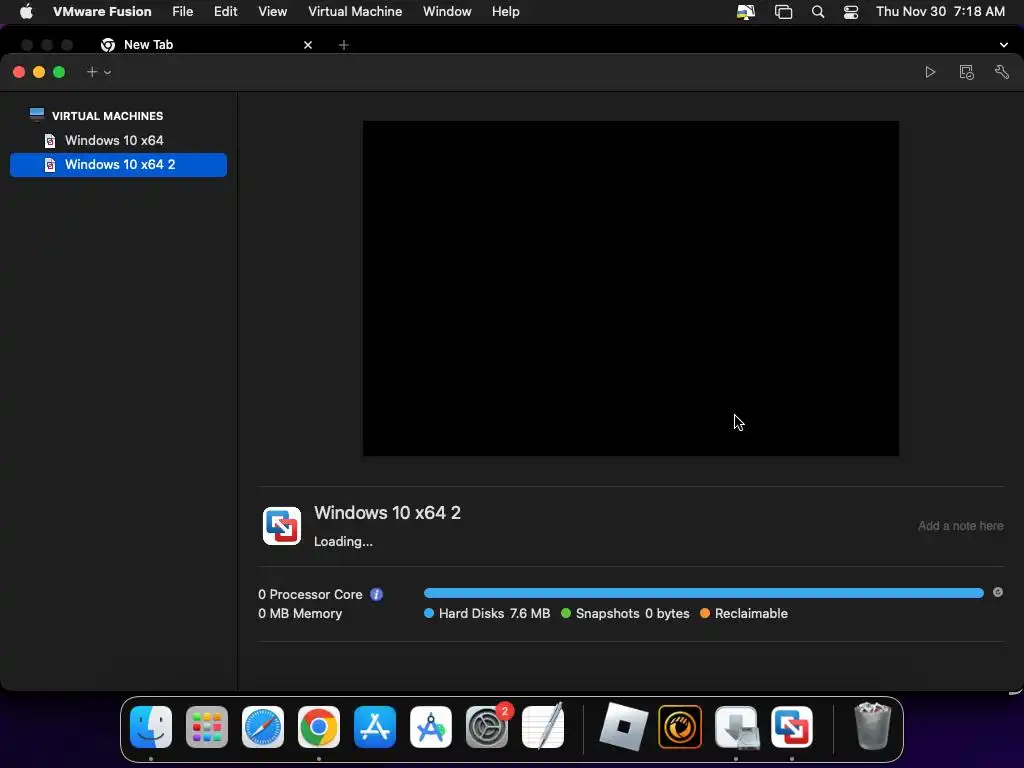Click the Add a note here field
Image resolution: width=1024 pixels, height=768 pixels.
click(x=961, y=526)
